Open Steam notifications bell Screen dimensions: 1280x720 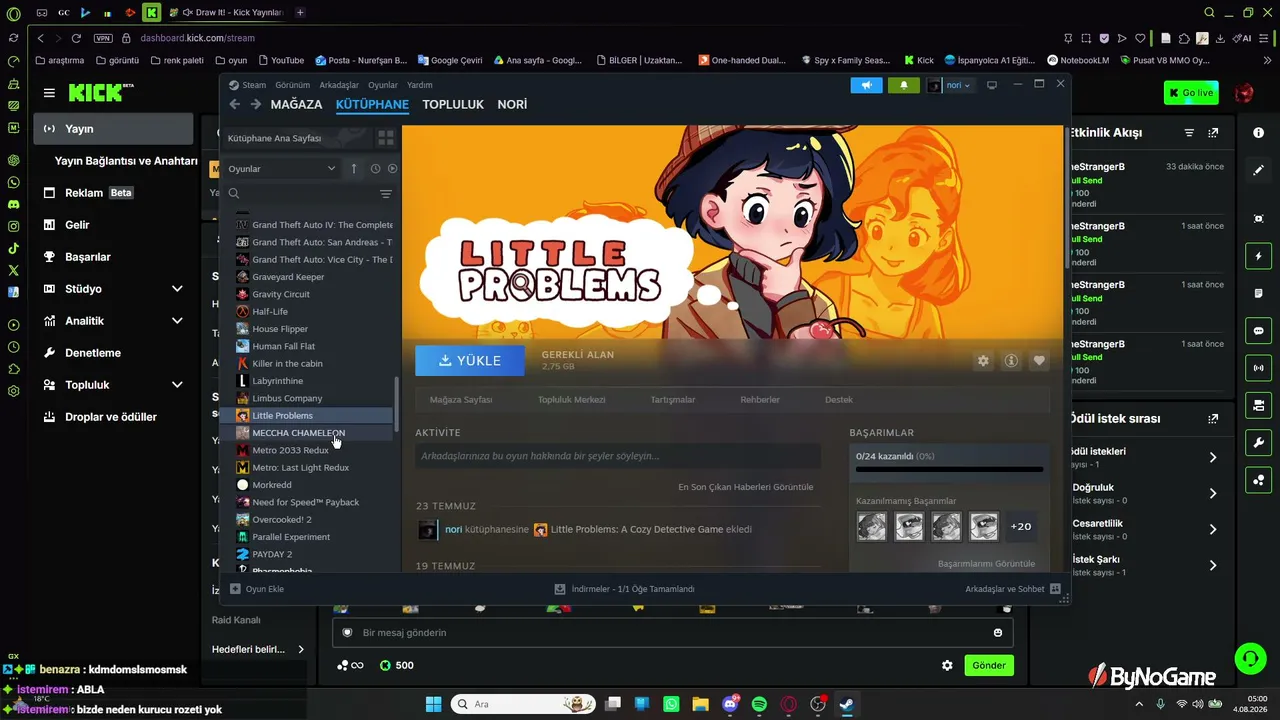(x=904, y=85)
